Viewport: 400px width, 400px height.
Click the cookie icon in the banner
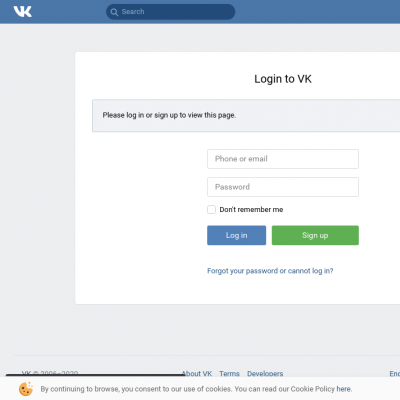(26, 389)
